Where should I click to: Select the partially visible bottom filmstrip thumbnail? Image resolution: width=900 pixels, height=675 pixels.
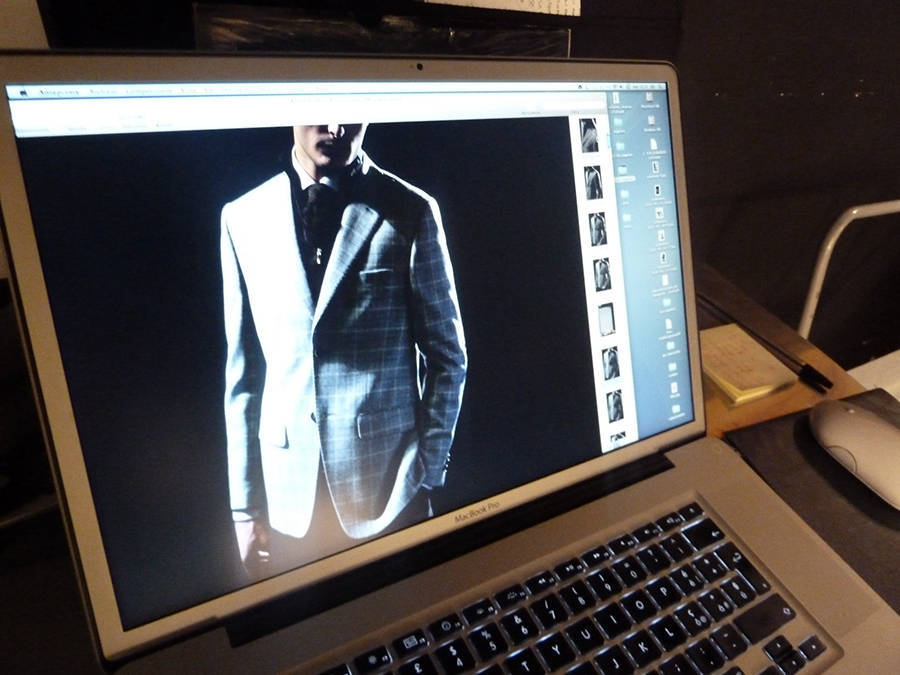click(617, 437)
